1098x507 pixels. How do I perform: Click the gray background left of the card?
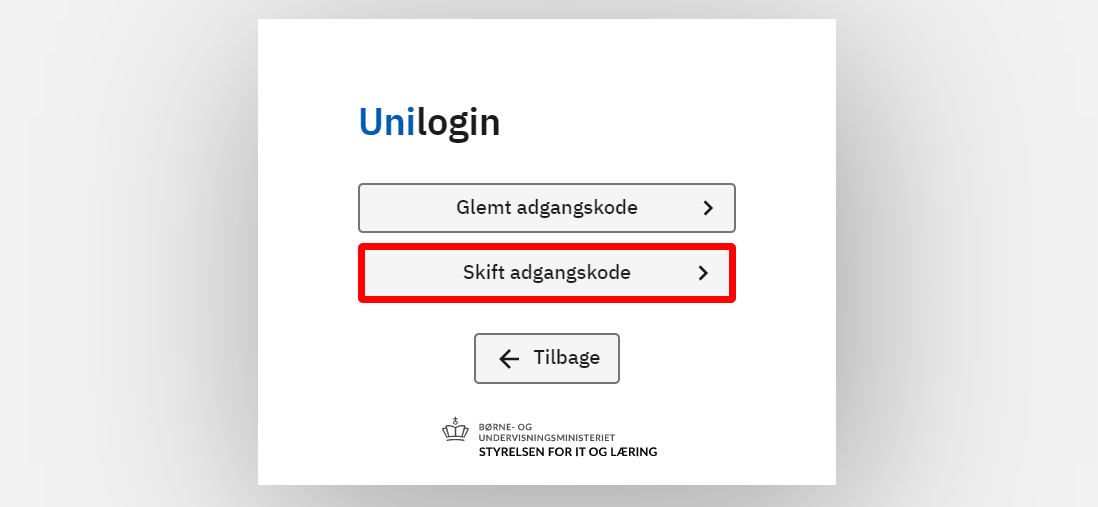coord(128,250)
